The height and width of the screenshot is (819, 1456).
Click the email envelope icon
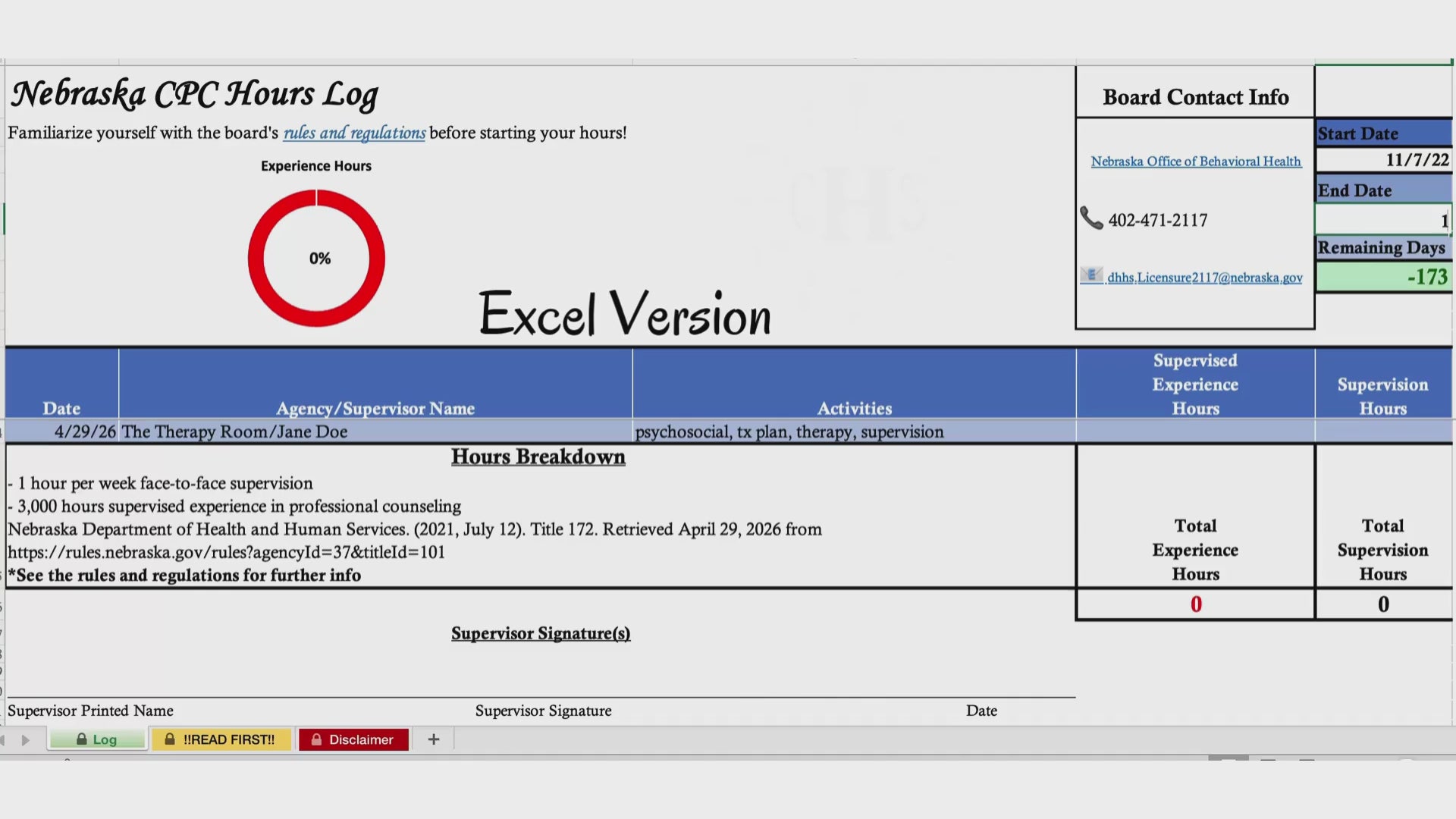(x=1091, y=275)
